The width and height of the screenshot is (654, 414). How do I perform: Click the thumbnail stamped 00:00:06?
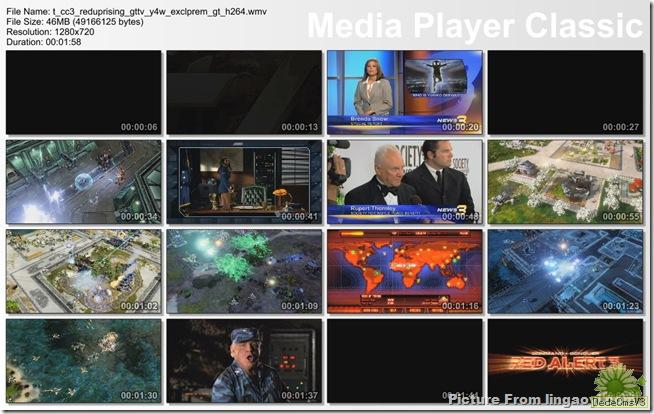pyautogui.click(x=83, y=92)
